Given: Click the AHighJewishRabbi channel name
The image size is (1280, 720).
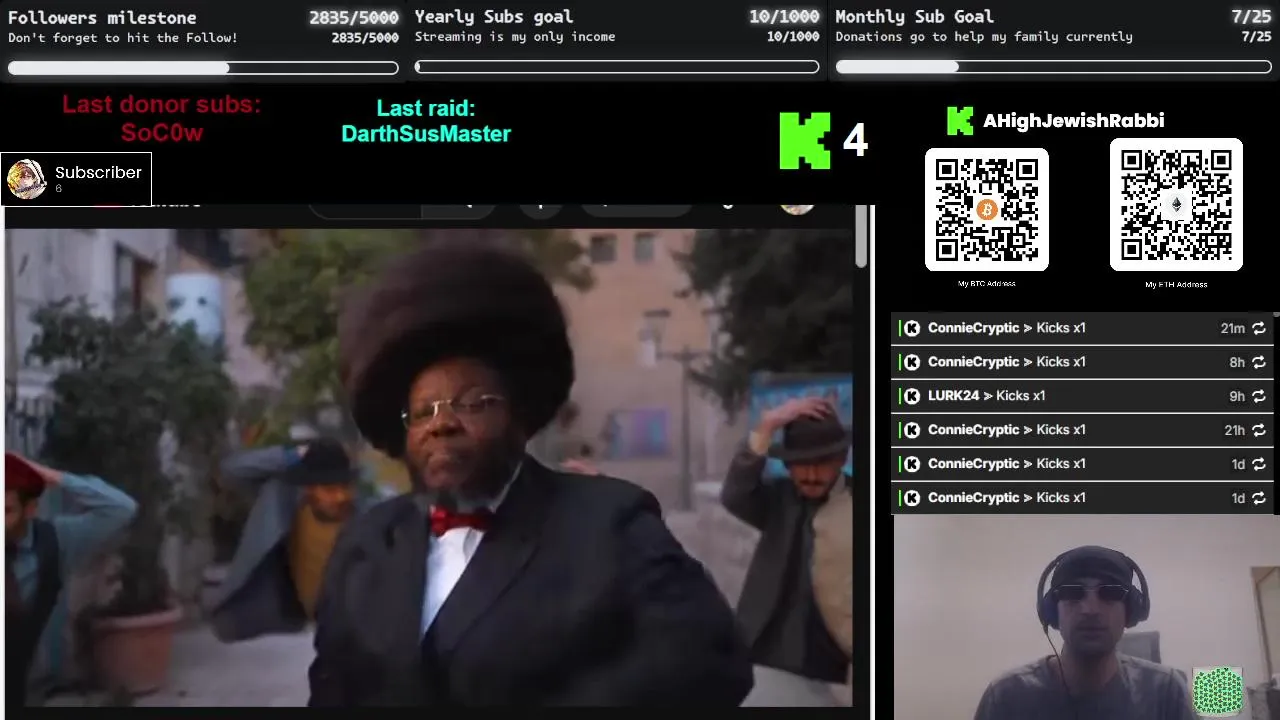Looking at the screenshot, I should click(1073, 121).
